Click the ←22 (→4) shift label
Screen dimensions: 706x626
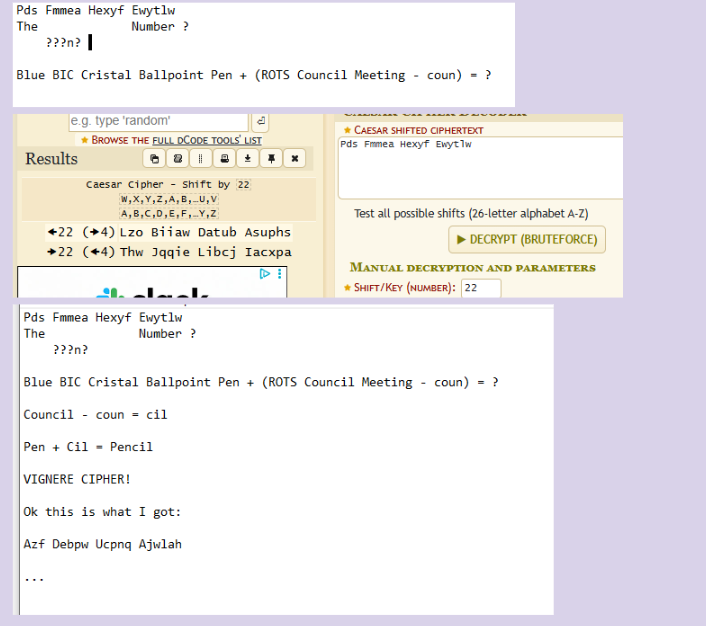[81, 232]
